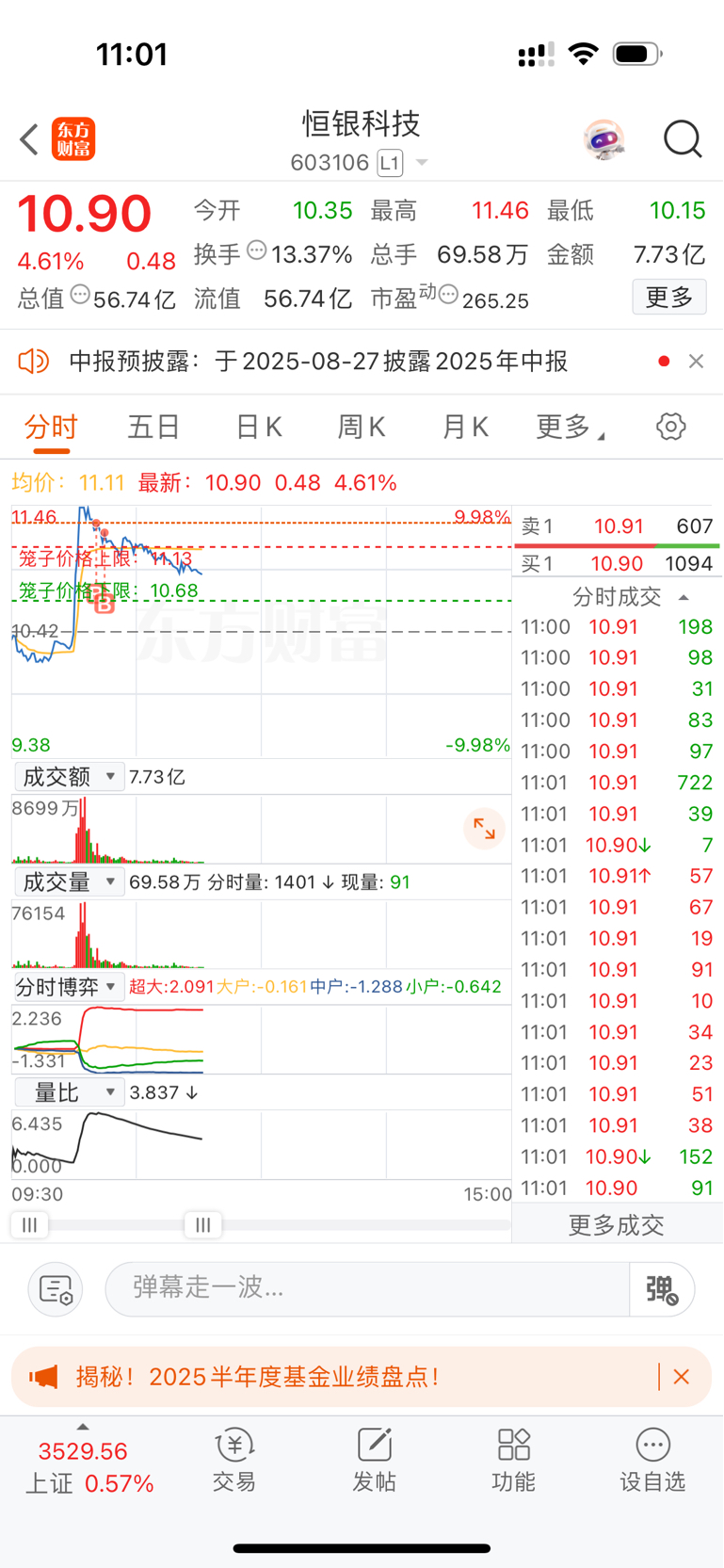Open the 分时博弈 indicator dropdown
This screenshot has width=724, height=1568.
pyautogui.click(x=69, y=987)
